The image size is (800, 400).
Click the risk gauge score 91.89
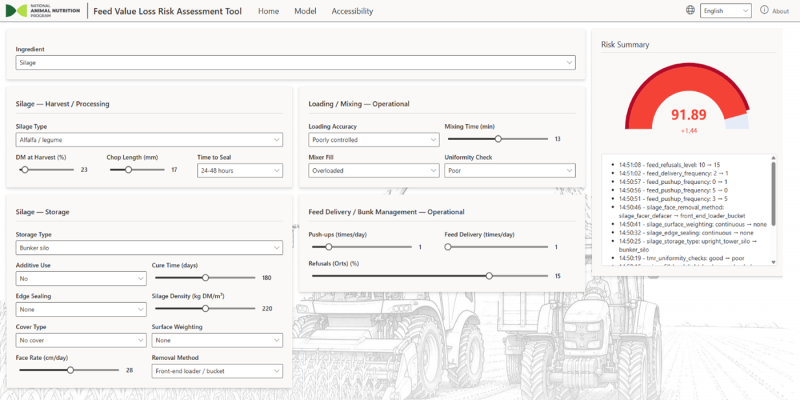click(x=688, y=115)
